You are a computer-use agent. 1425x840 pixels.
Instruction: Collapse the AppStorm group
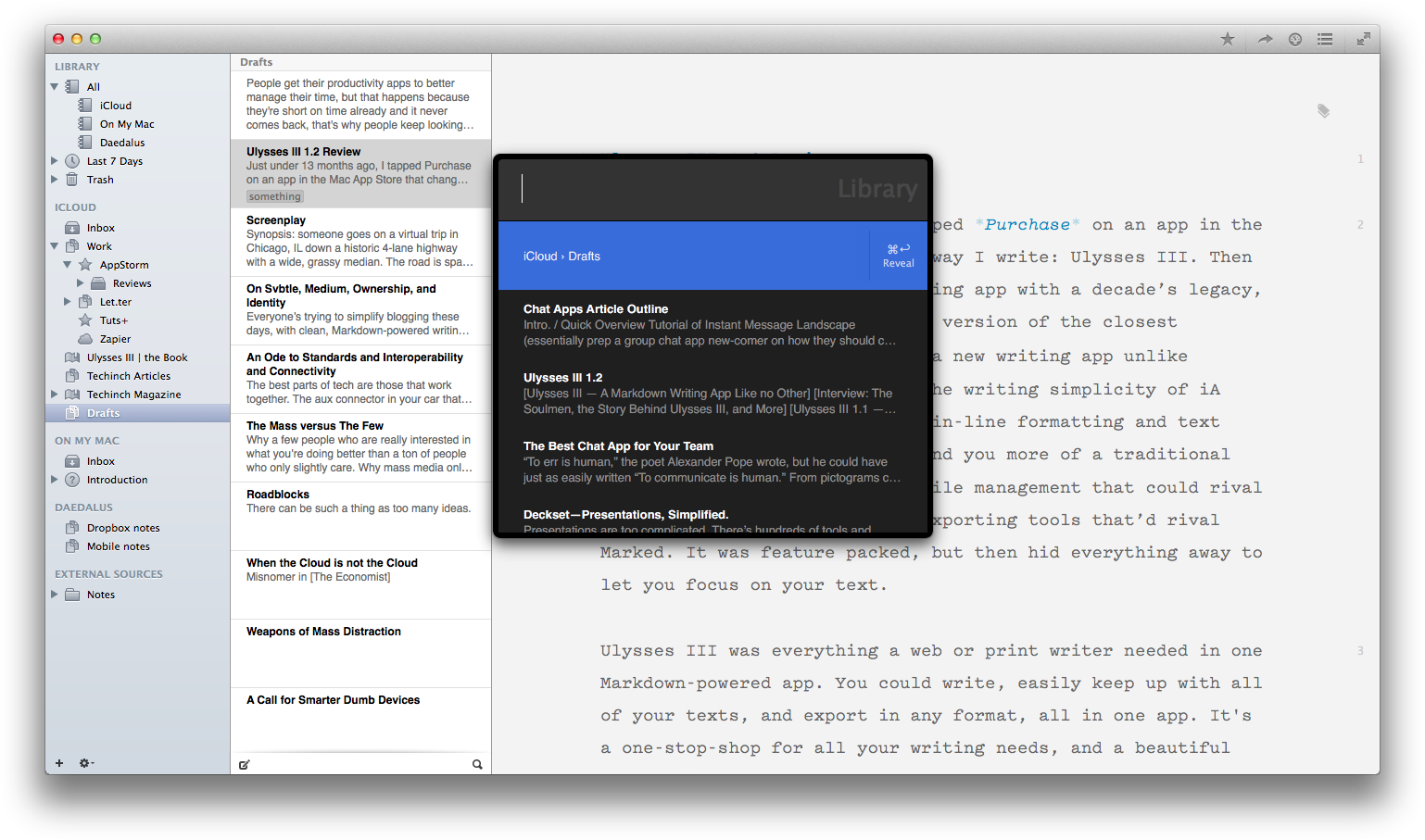pos(68,265)
